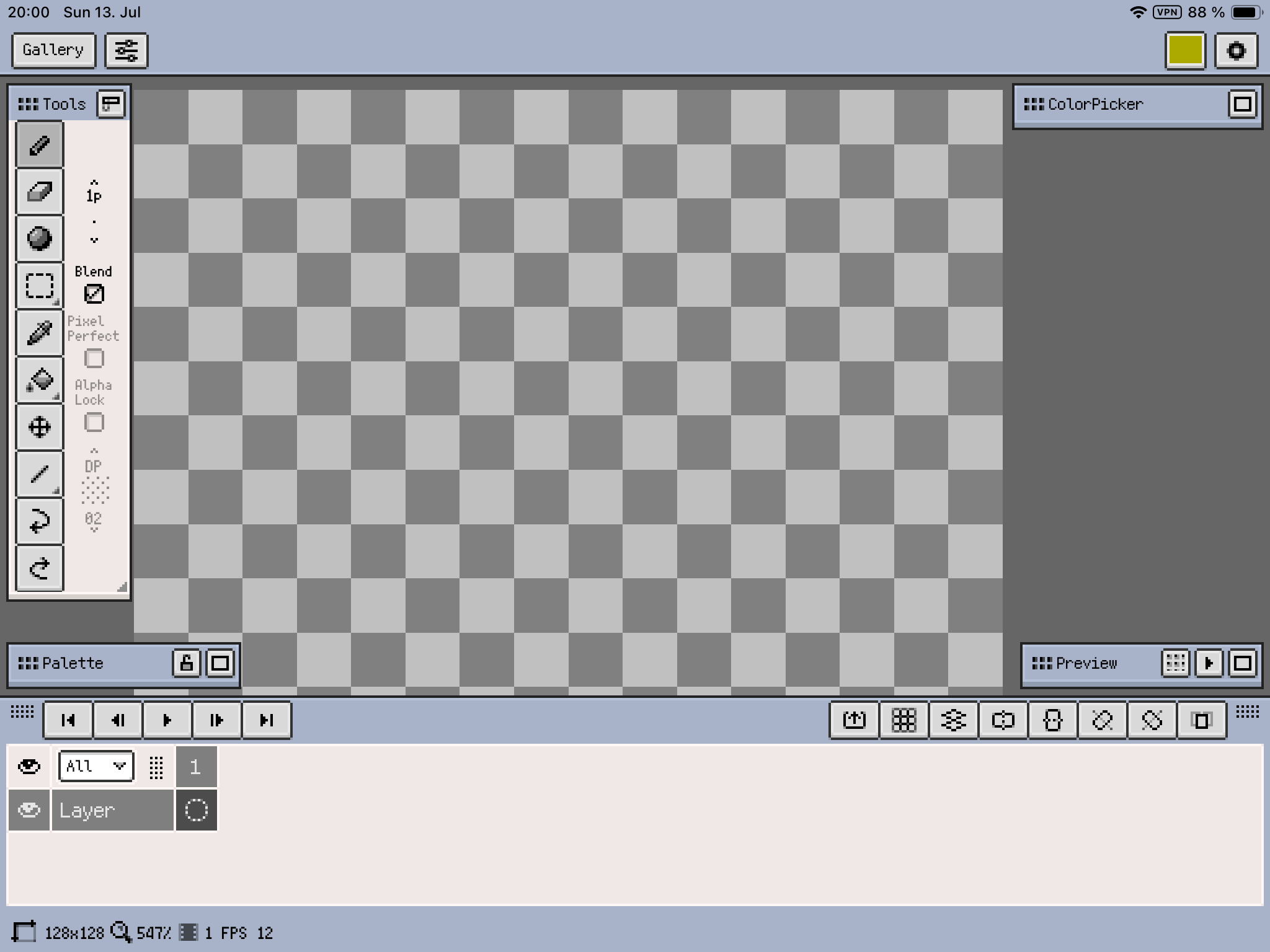This screenshot has width=1270, height=952.
Task: Click the export/share icon in timeline bar
Action: coord(854,720)
